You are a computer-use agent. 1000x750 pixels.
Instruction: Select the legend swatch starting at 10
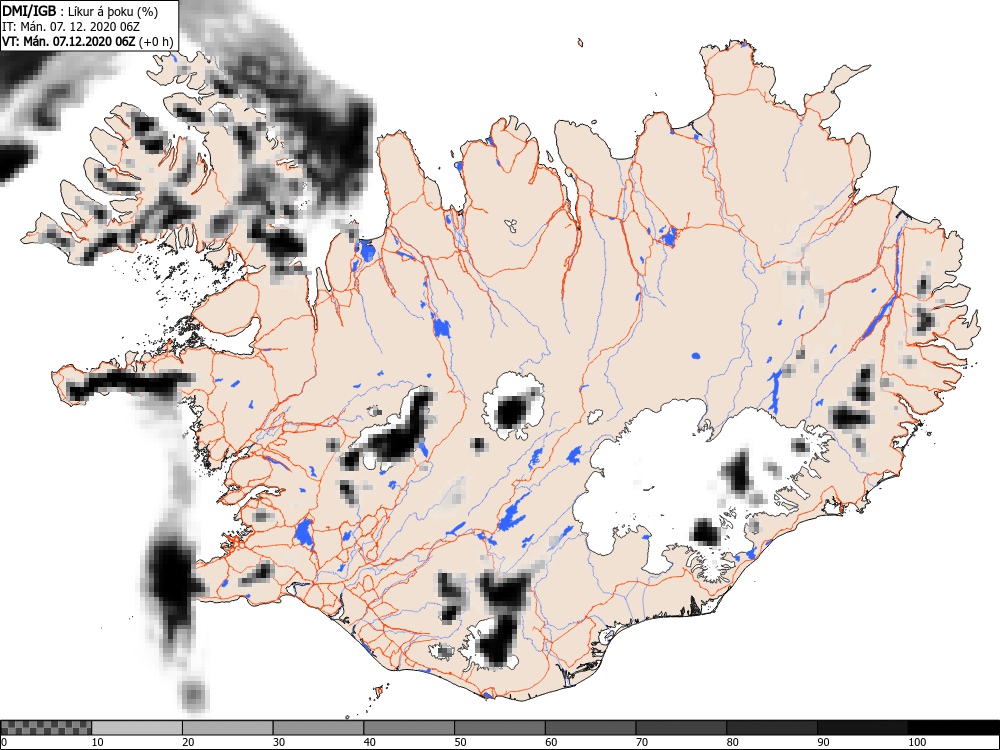pos(137,728)
